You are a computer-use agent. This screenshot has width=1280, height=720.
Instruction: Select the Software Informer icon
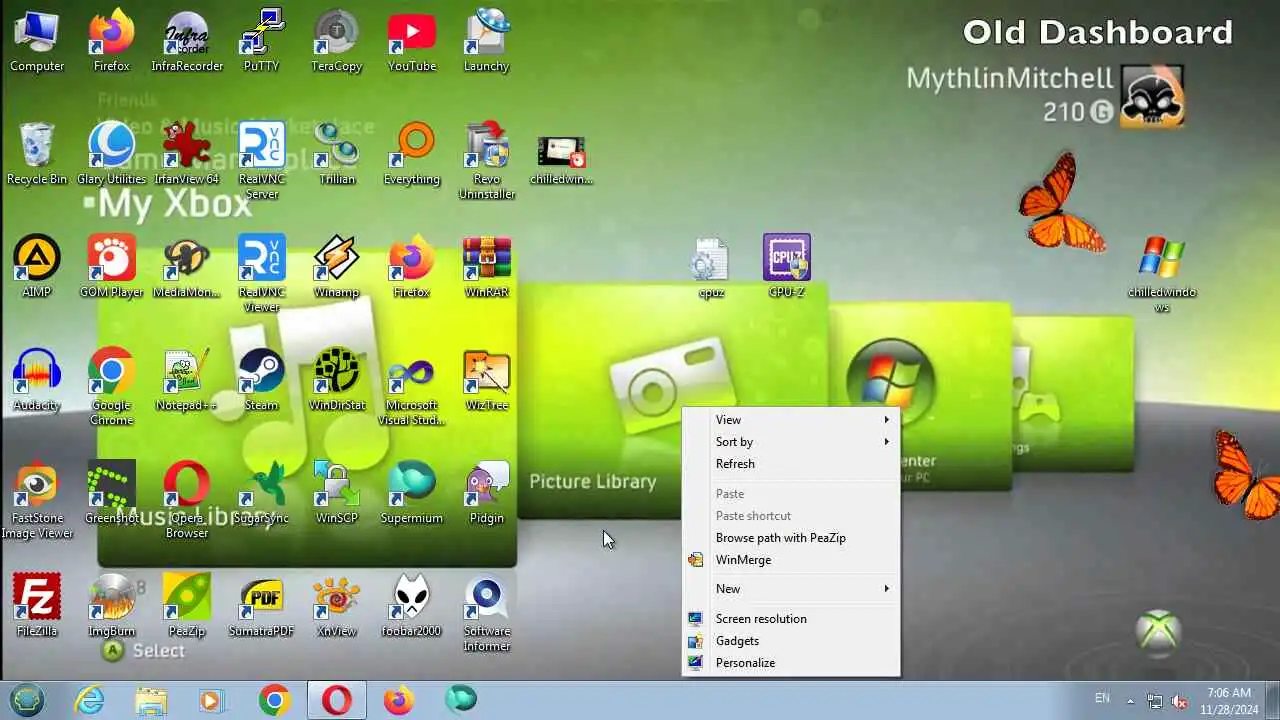point(487,613)
